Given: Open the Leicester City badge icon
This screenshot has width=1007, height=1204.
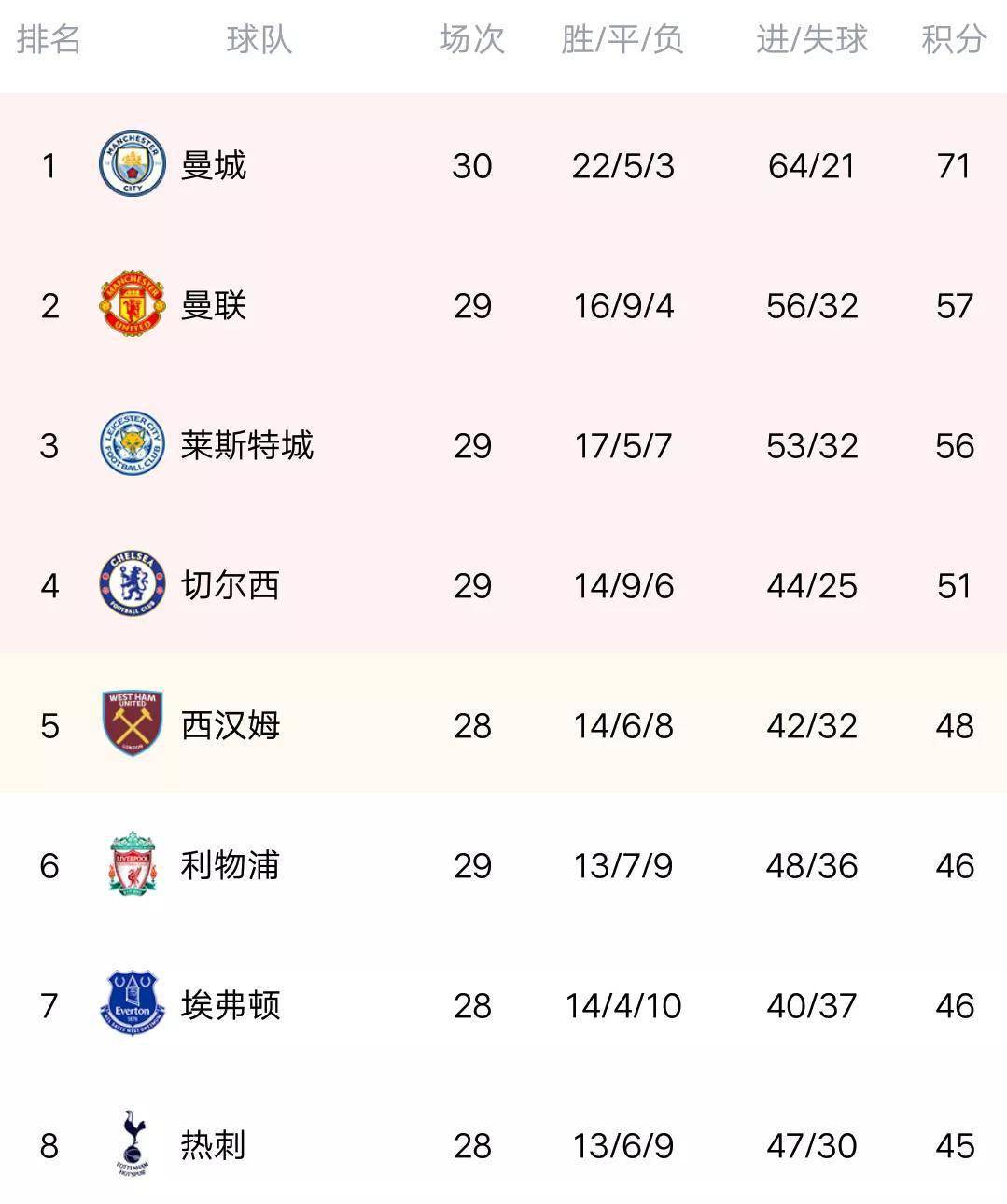Looking at the screenshot, I should [133, 443].
